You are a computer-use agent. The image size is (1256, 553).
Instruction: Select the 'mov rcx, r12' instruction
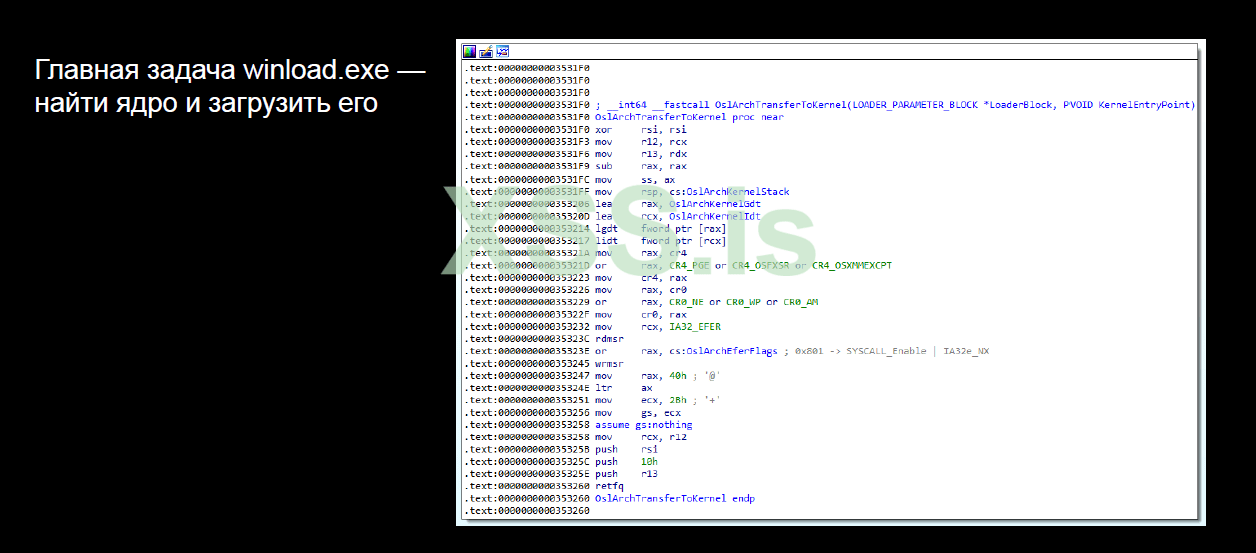(x=641, y=437)
